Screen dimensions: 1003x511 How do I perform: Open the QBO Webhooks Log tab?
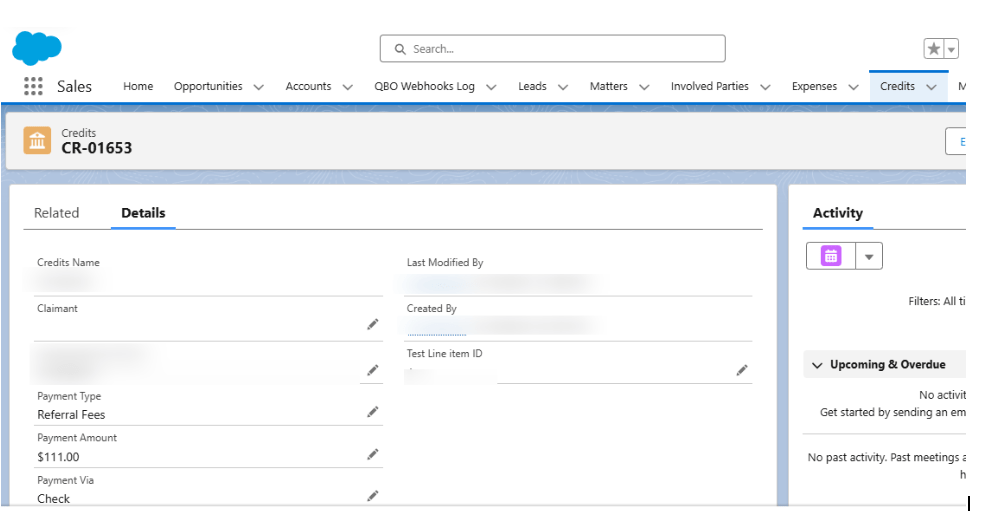(x=424, y=86)
